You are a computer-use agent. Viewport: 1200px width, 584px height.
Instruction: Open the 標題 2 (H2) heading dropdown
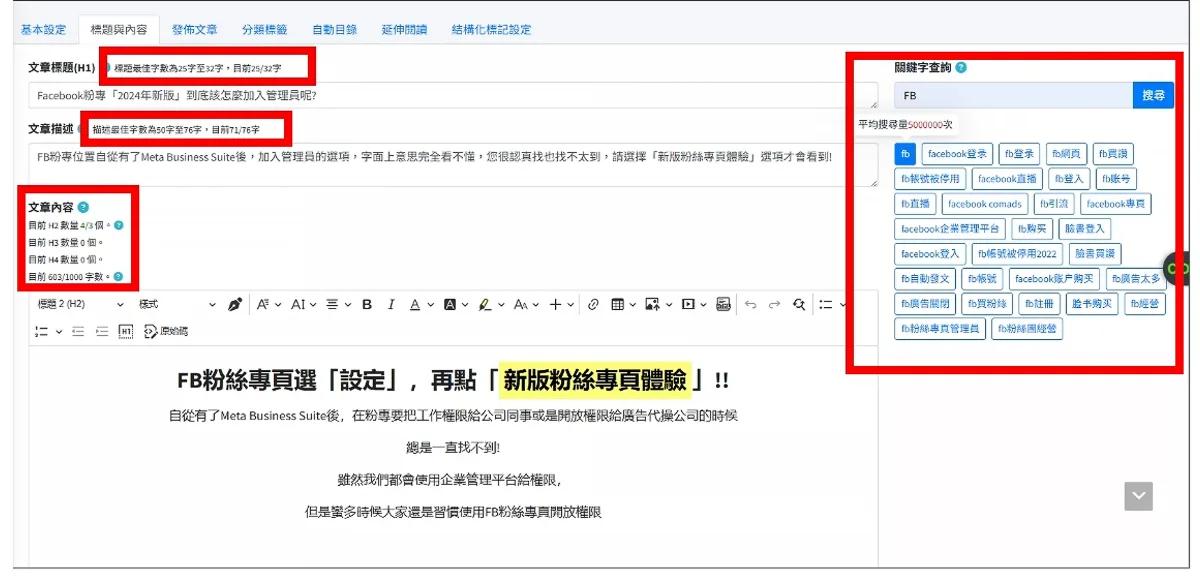pos(82,305)
